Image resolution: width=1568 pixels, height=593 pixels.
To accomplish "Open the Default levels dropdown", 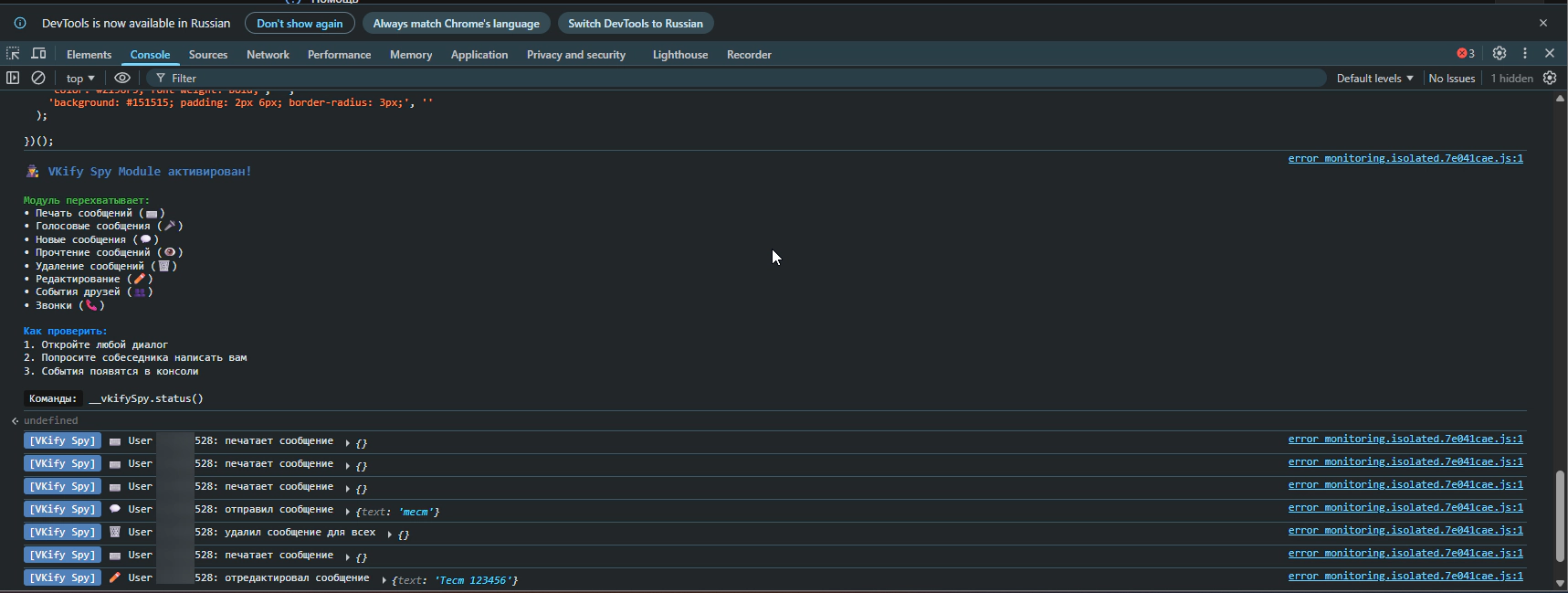I will [1374, 79].
